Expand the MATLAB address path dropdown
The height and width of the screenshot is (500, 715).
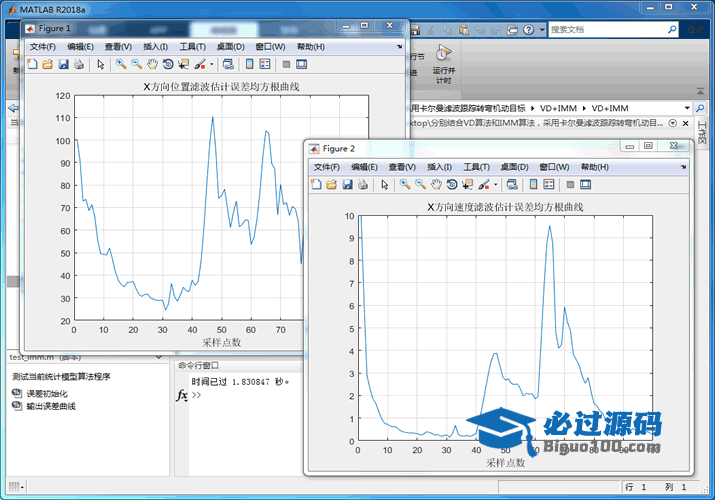(687, 107)
